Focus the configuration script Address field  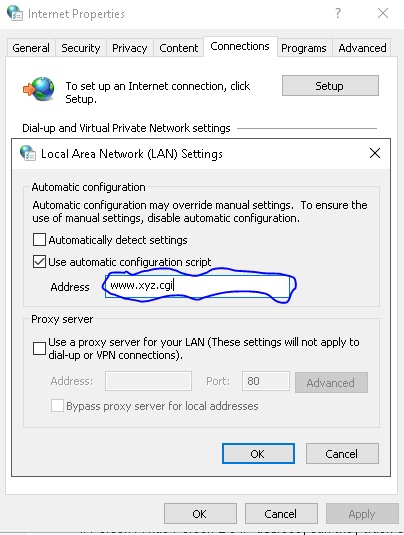[198, 286]
